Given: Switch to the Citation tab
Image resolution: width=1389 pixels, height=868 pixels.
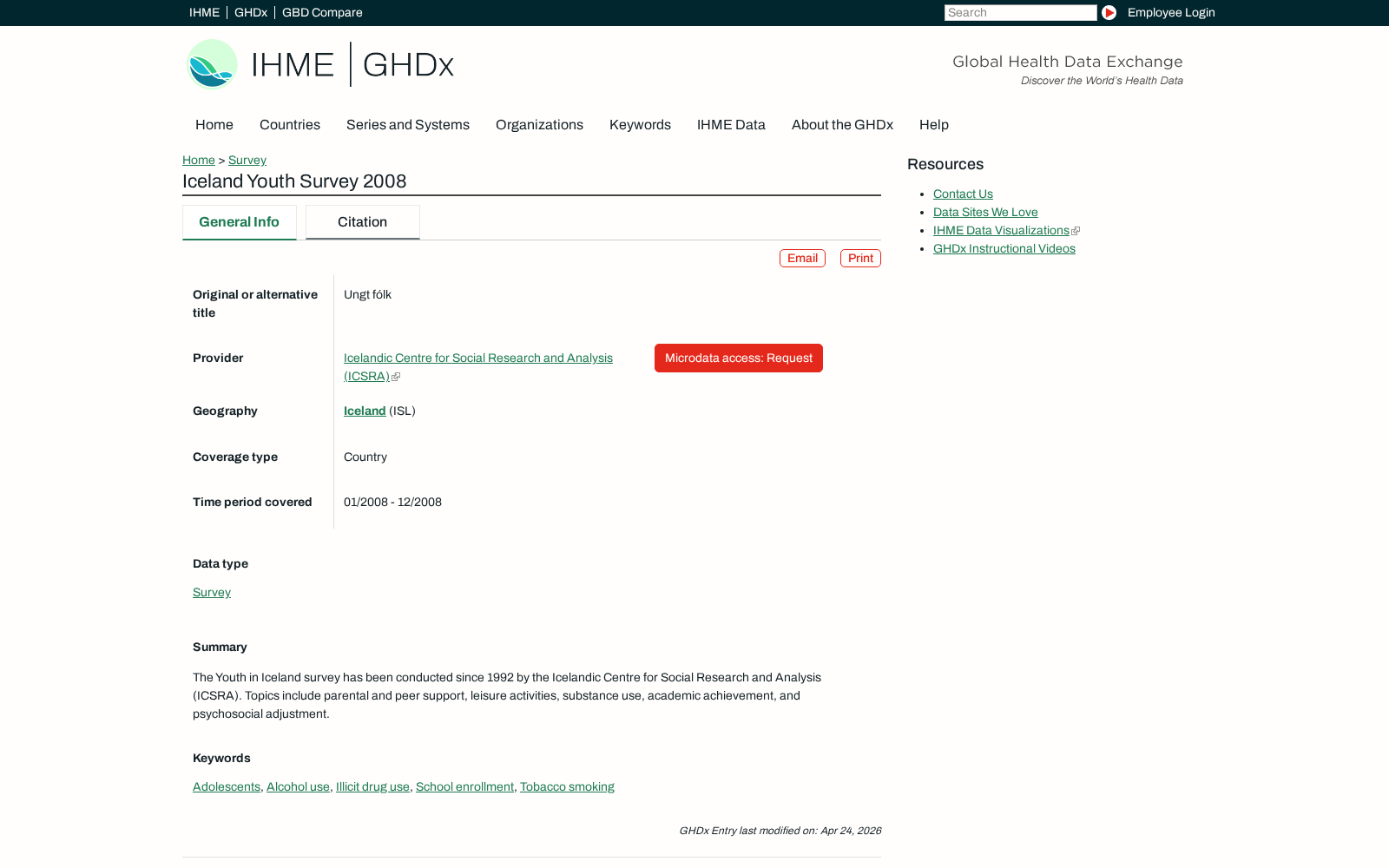Looking at the screenshot, I should (363, 222).
